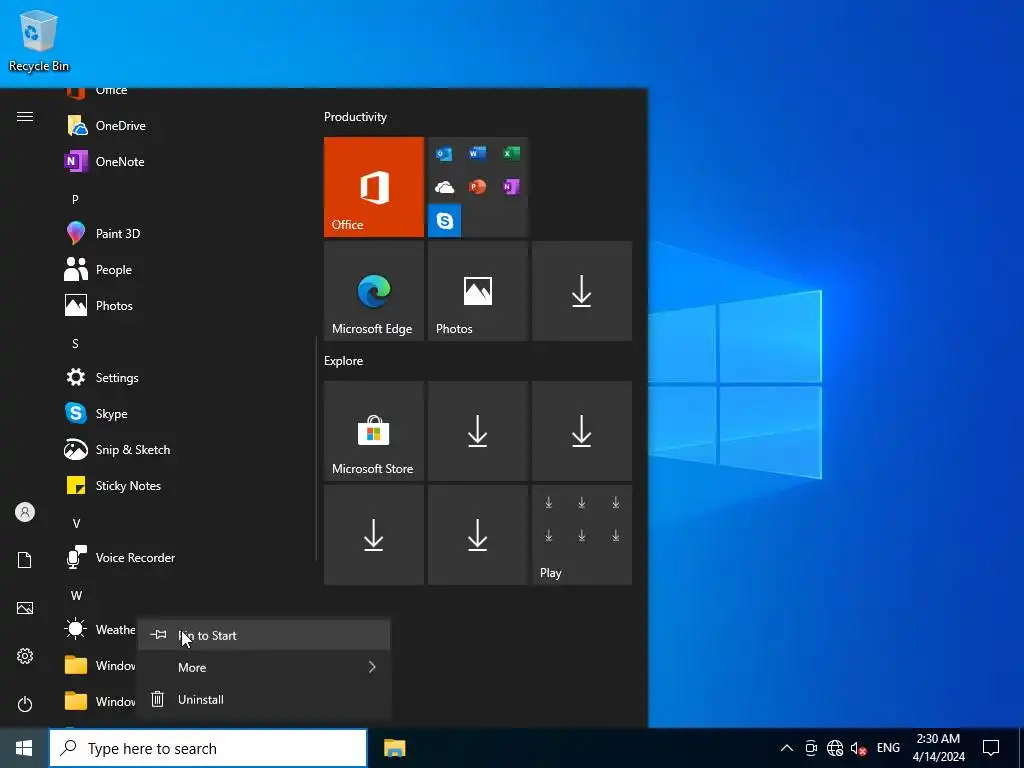Screen dimensions: 1024x768
Task: Open Documents from Start sidebar
Action: pyautogui.click(x=25, y=560)
